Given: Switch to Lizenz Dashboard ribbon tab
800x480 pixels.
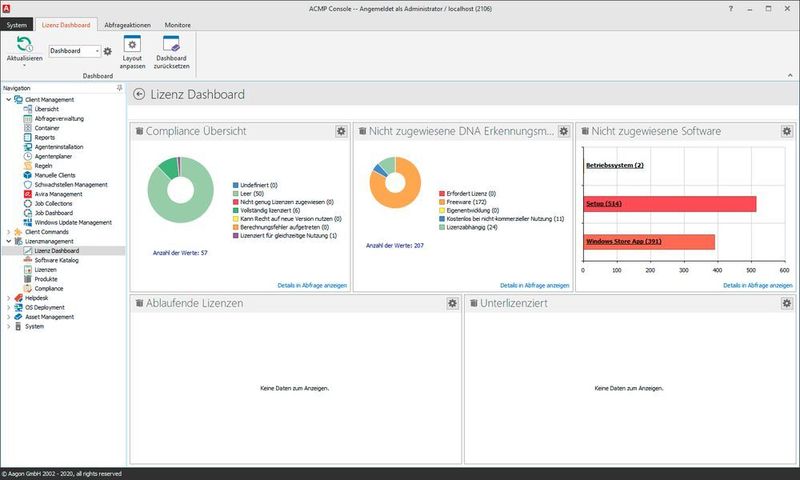Looking at the screenshot, I should 66,24.
